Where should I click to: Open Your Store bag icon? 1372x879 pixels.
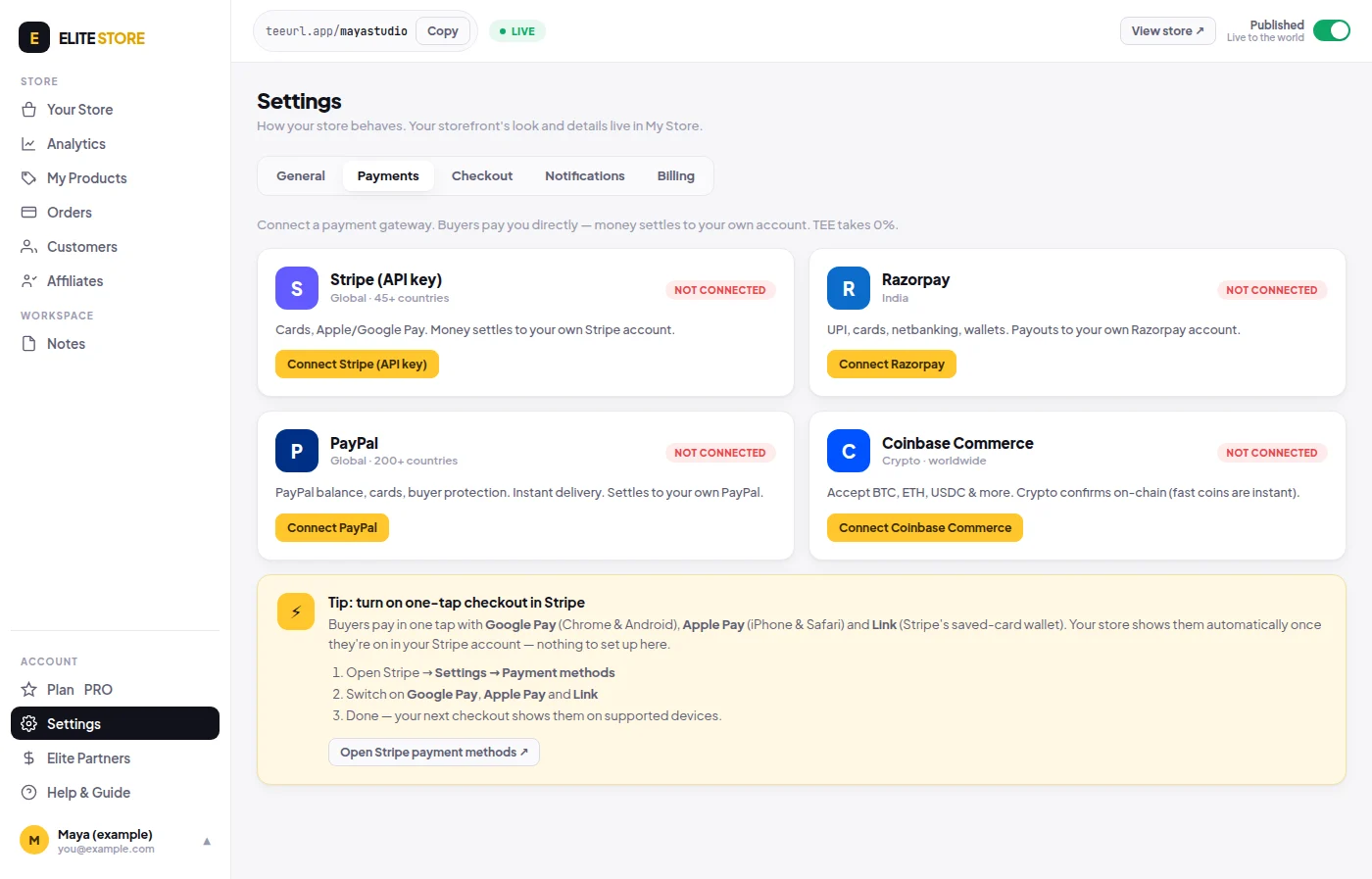coord(29,110)
